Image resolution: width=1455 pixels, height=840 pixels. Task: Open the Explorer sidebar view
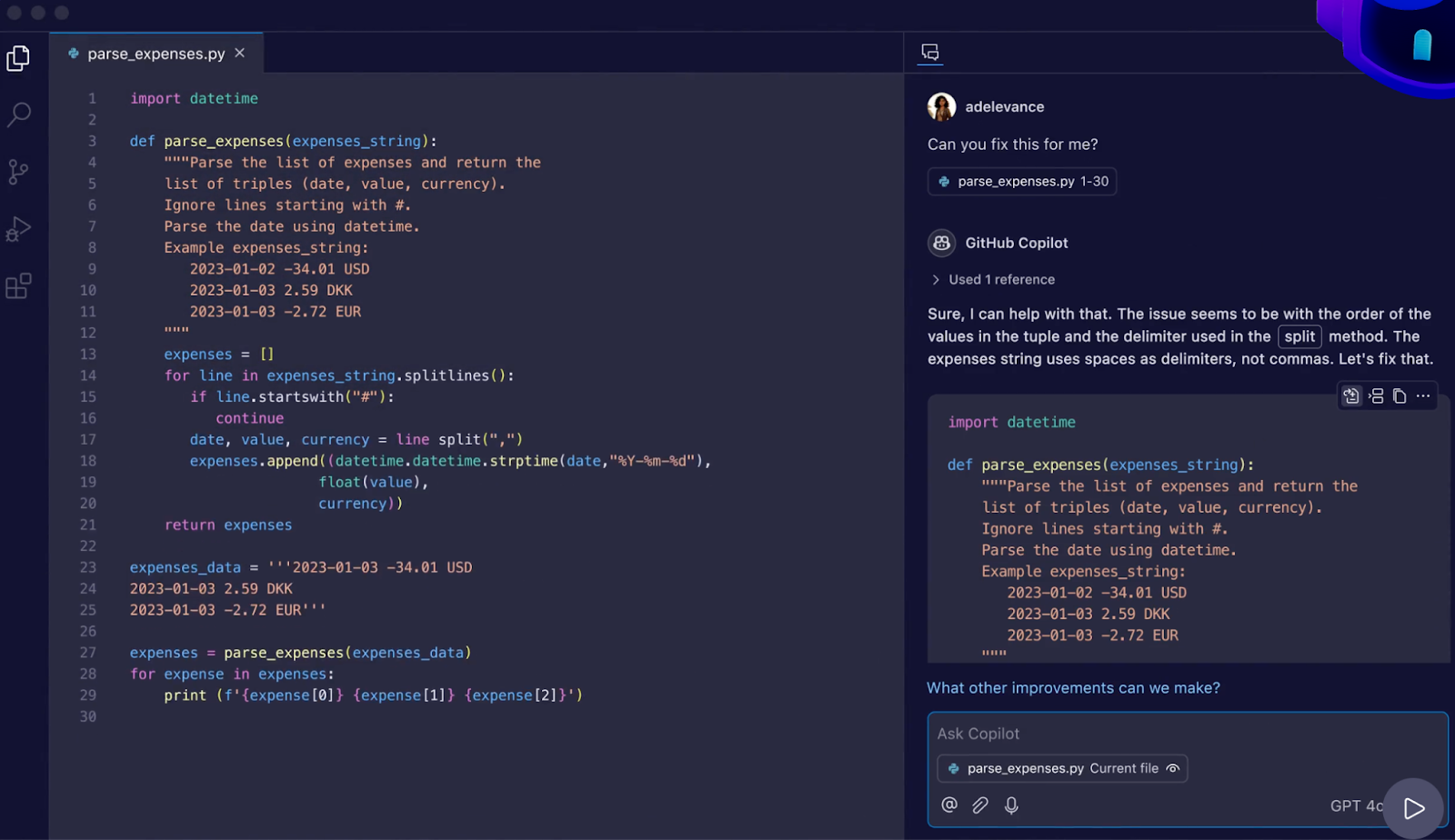coord(18,57)
